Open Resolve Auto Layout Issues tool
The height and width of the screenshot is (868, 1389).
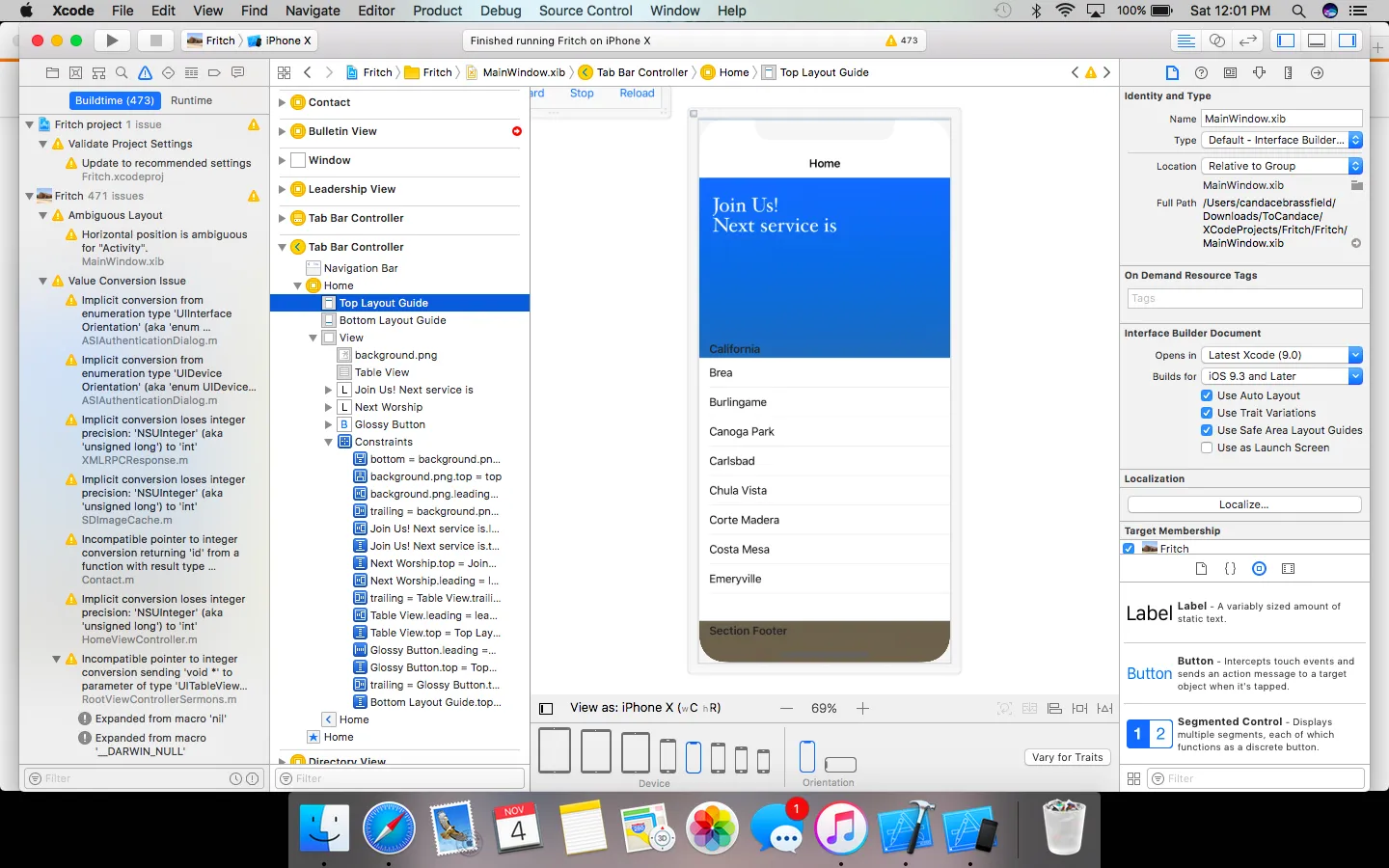1104,708
